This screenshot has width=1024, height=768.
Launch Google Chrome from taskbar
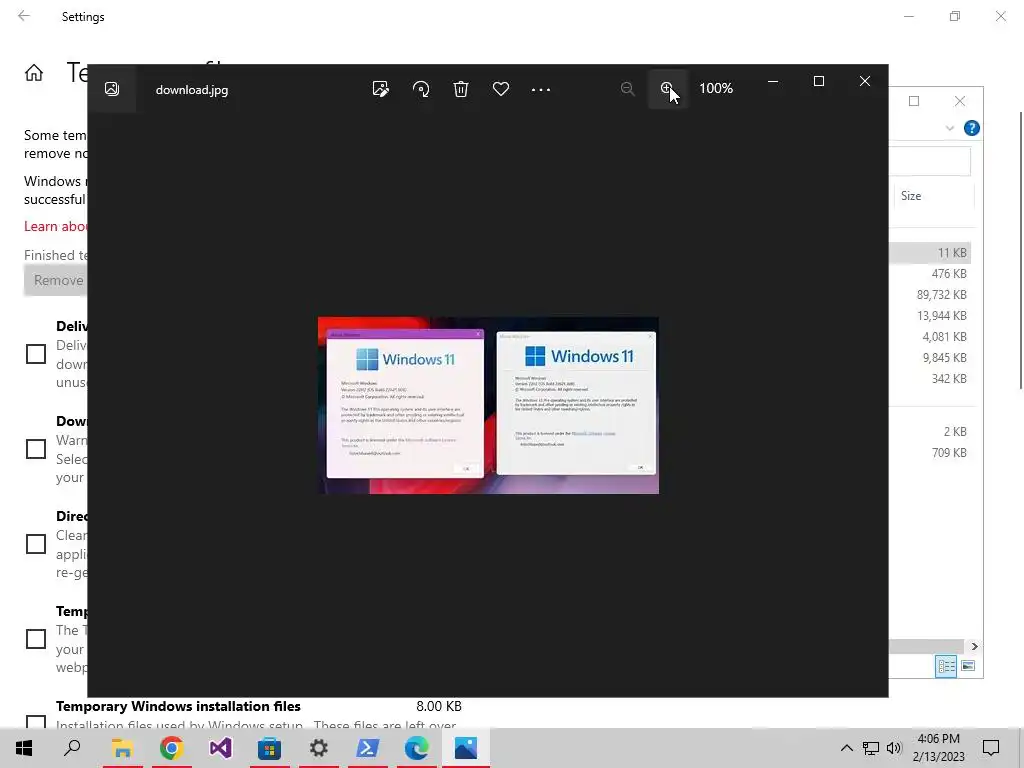click(171, 748)
